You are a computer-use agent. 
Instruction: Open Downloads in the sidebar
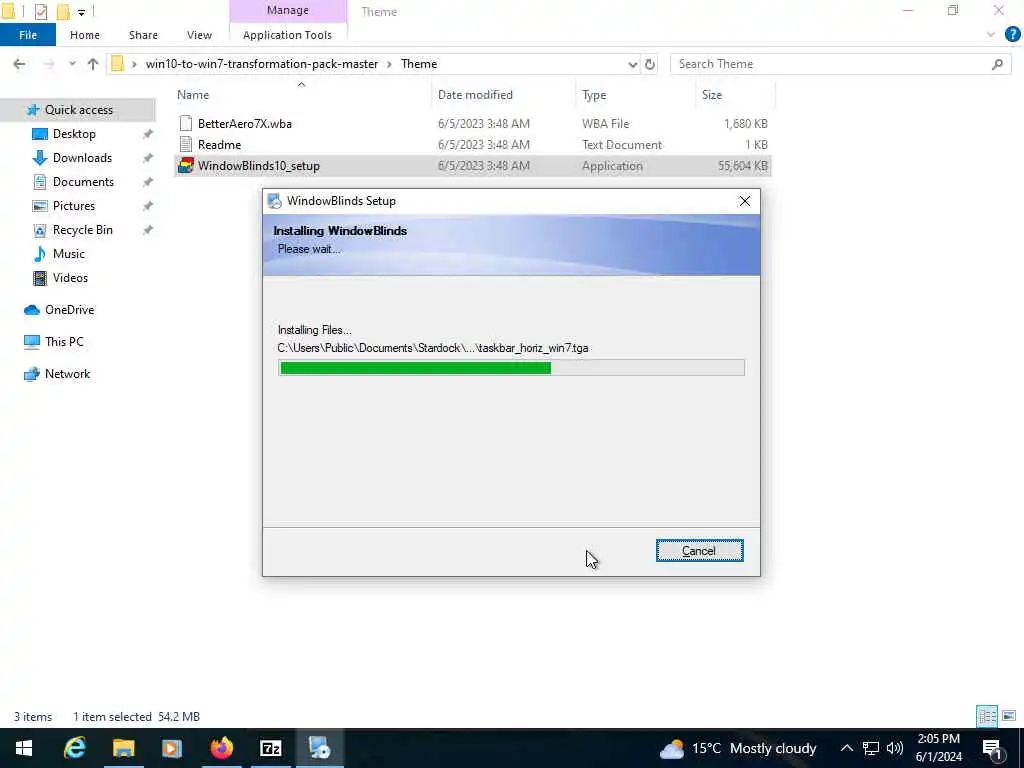pos(82,158)
